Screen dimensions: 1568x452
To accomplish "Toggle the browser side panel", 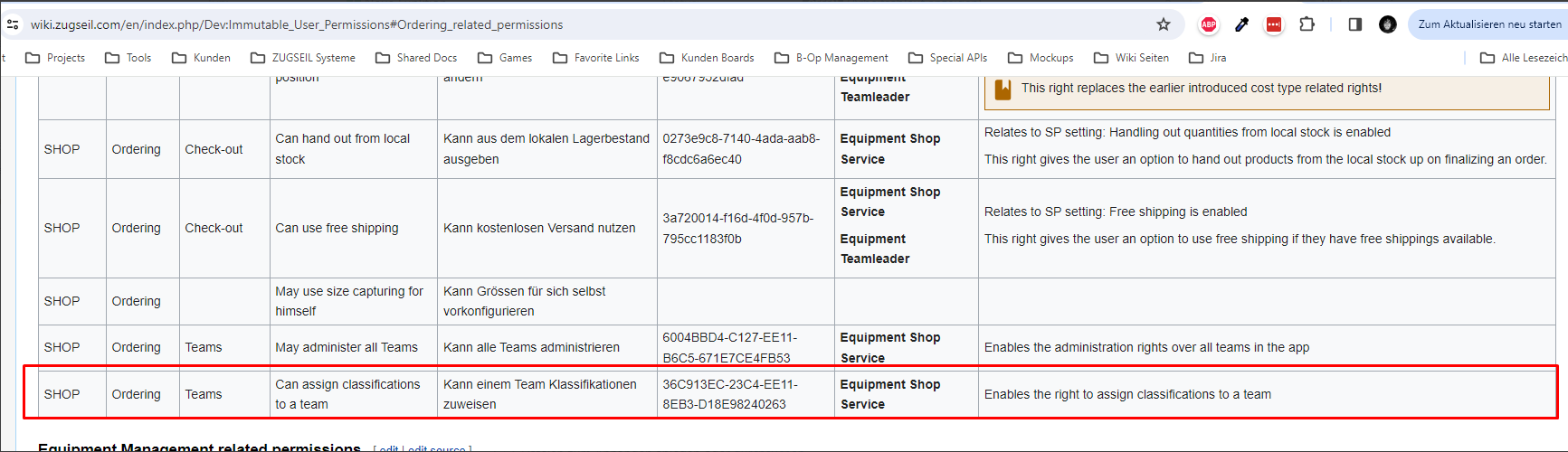I will click(1354, 24).
